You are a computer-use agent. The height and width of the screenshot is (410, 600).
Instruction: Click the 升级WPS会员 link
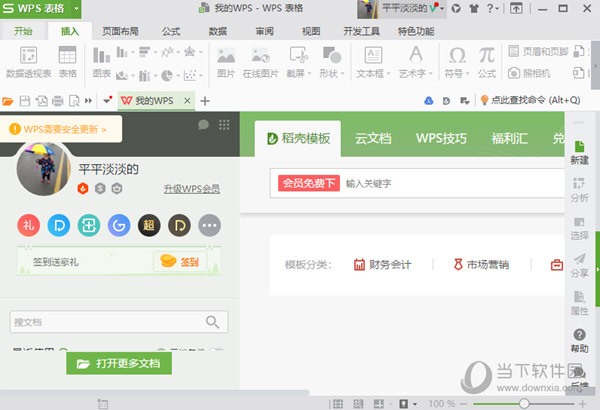(x=192, y=189)
